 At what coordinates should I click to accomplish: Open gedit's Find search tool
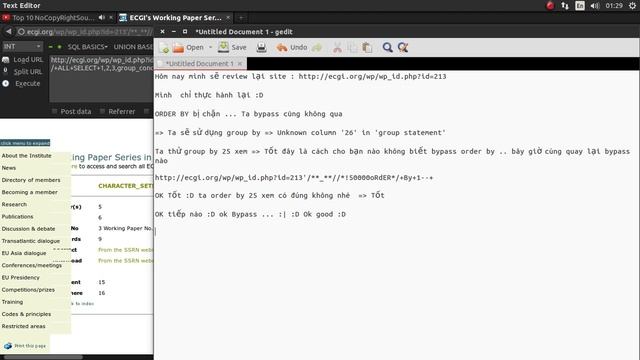[387, 48]
